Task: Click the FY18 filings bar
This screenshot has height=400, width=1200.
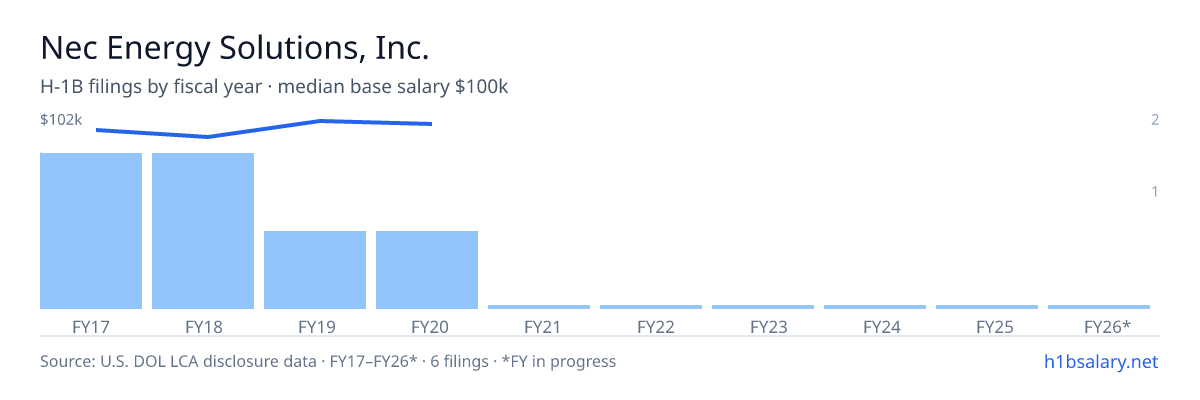Action: point(203,231)
